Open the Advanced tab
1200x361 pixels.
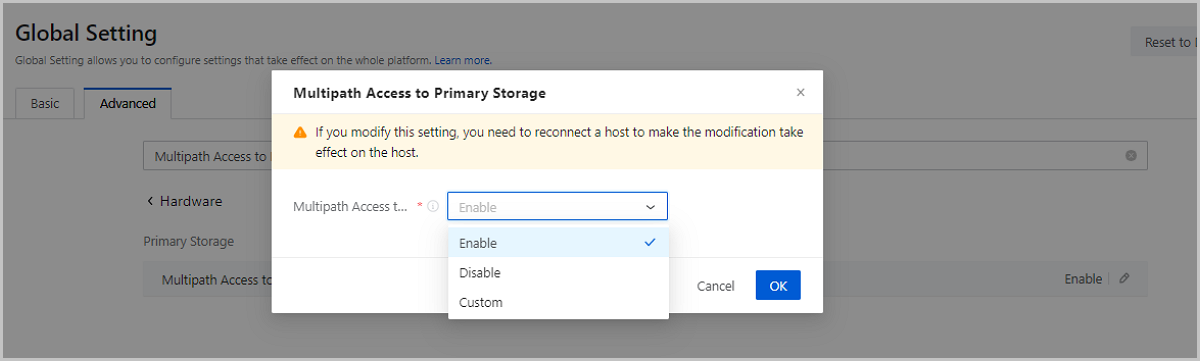[x=128, y=104]
